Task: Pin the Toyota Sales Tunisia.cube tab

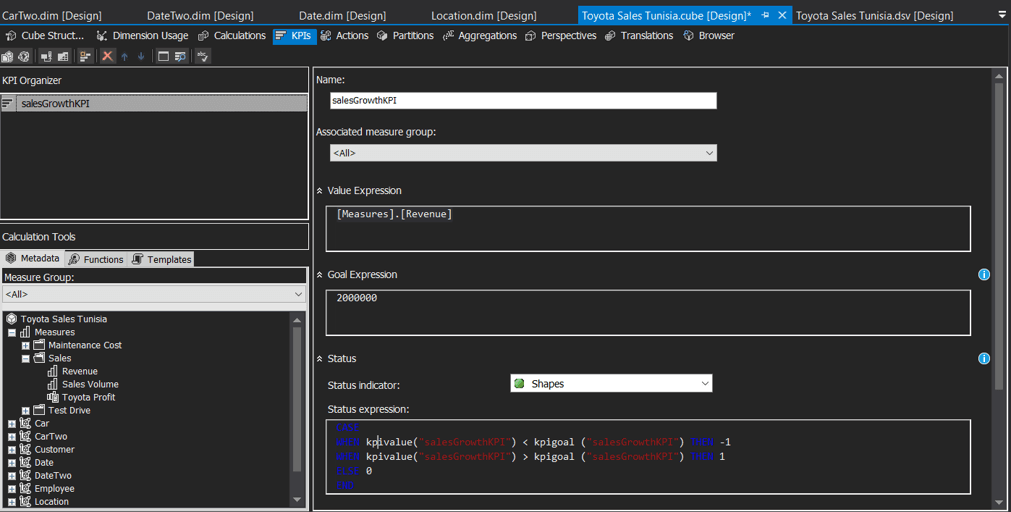Action: click(x=765, y=15)
